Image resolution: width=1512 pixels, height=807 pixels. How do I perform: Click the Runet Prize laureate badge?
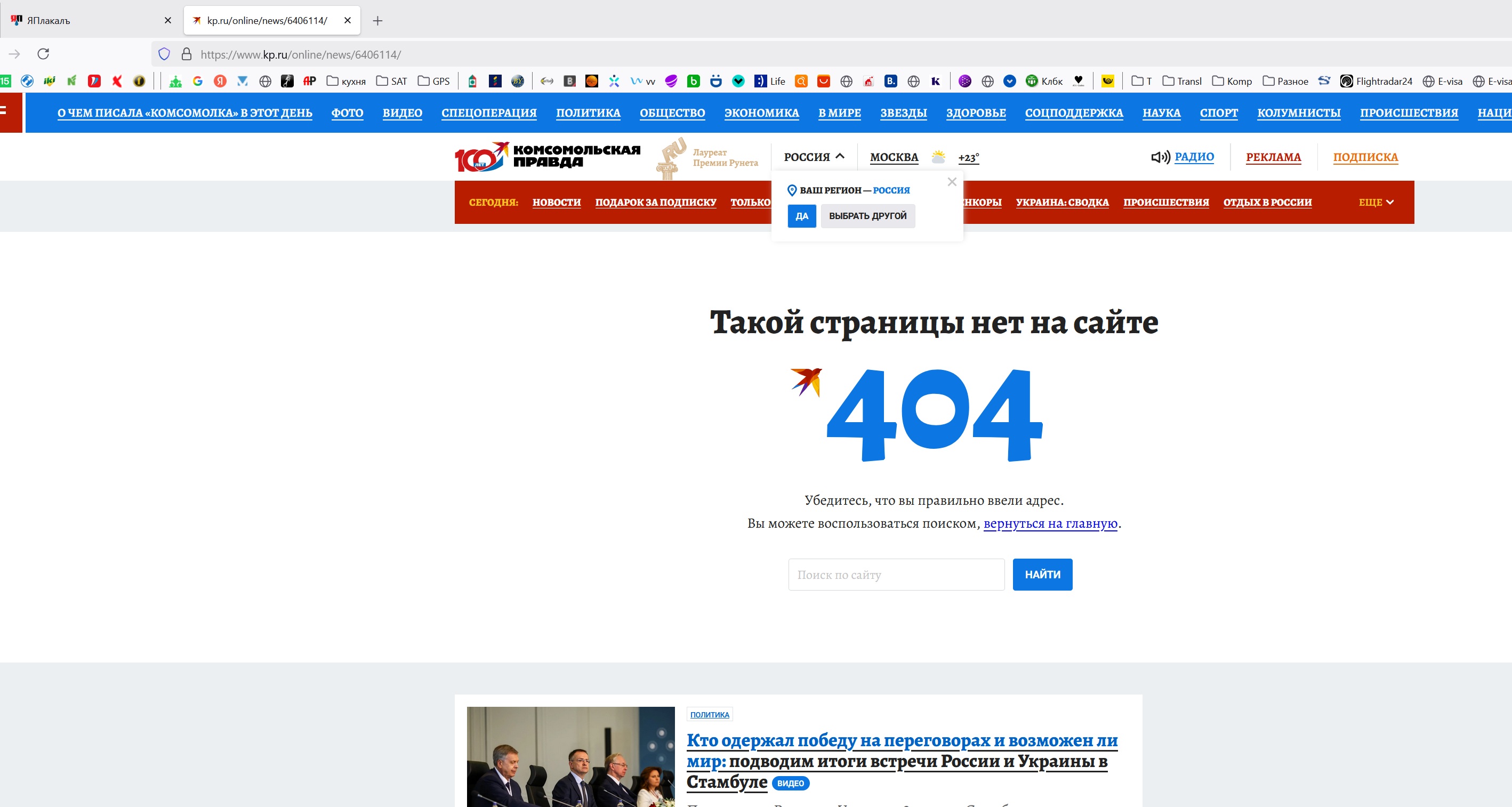707,157
